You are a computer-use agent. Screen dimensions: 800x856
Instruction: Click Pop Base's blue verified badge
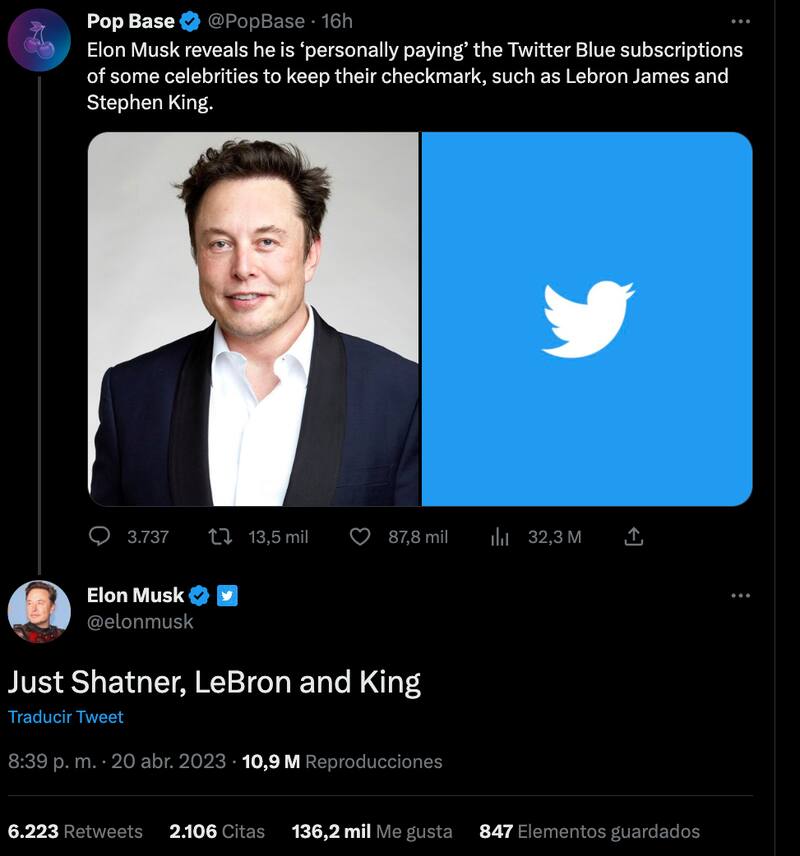[189, 21]
